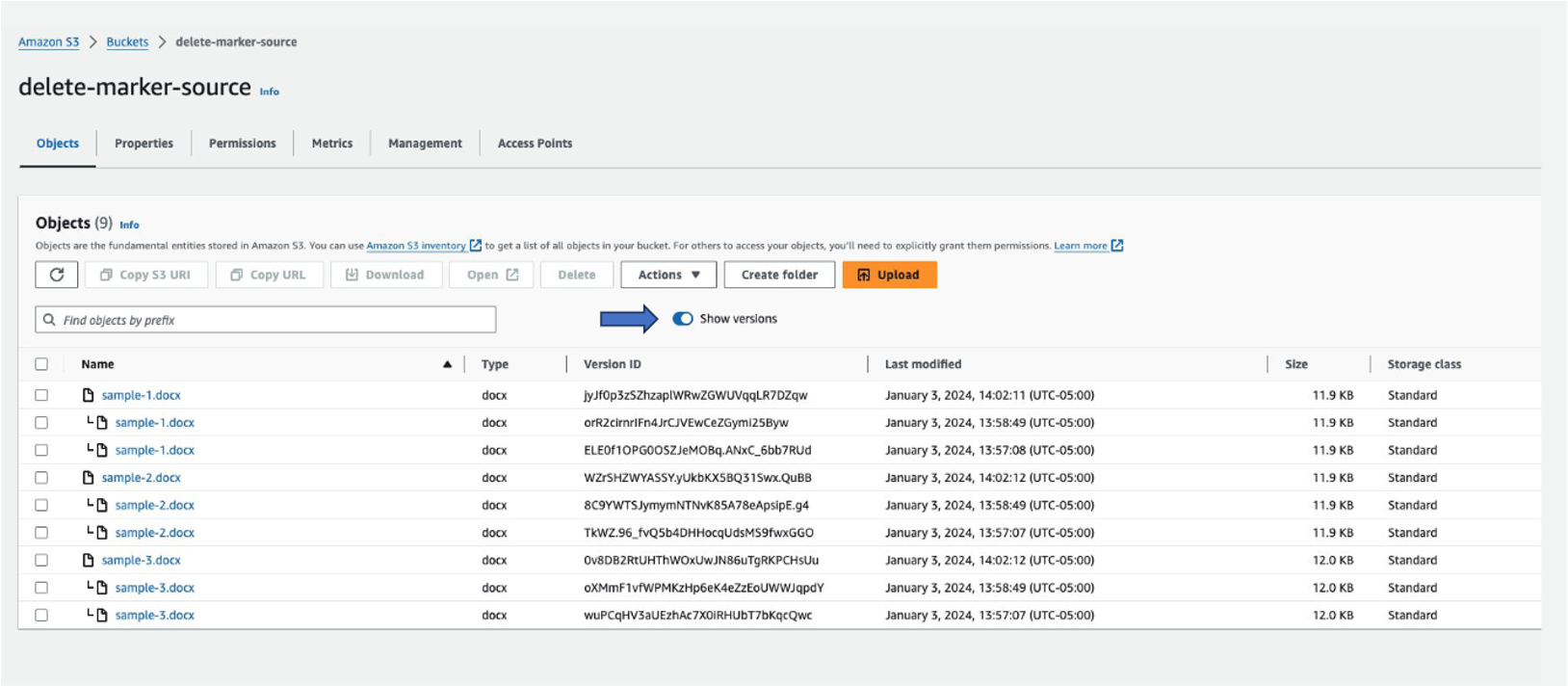
Task: Go to Buckets breadcrumb link
Action: click(x=127, y=41)
